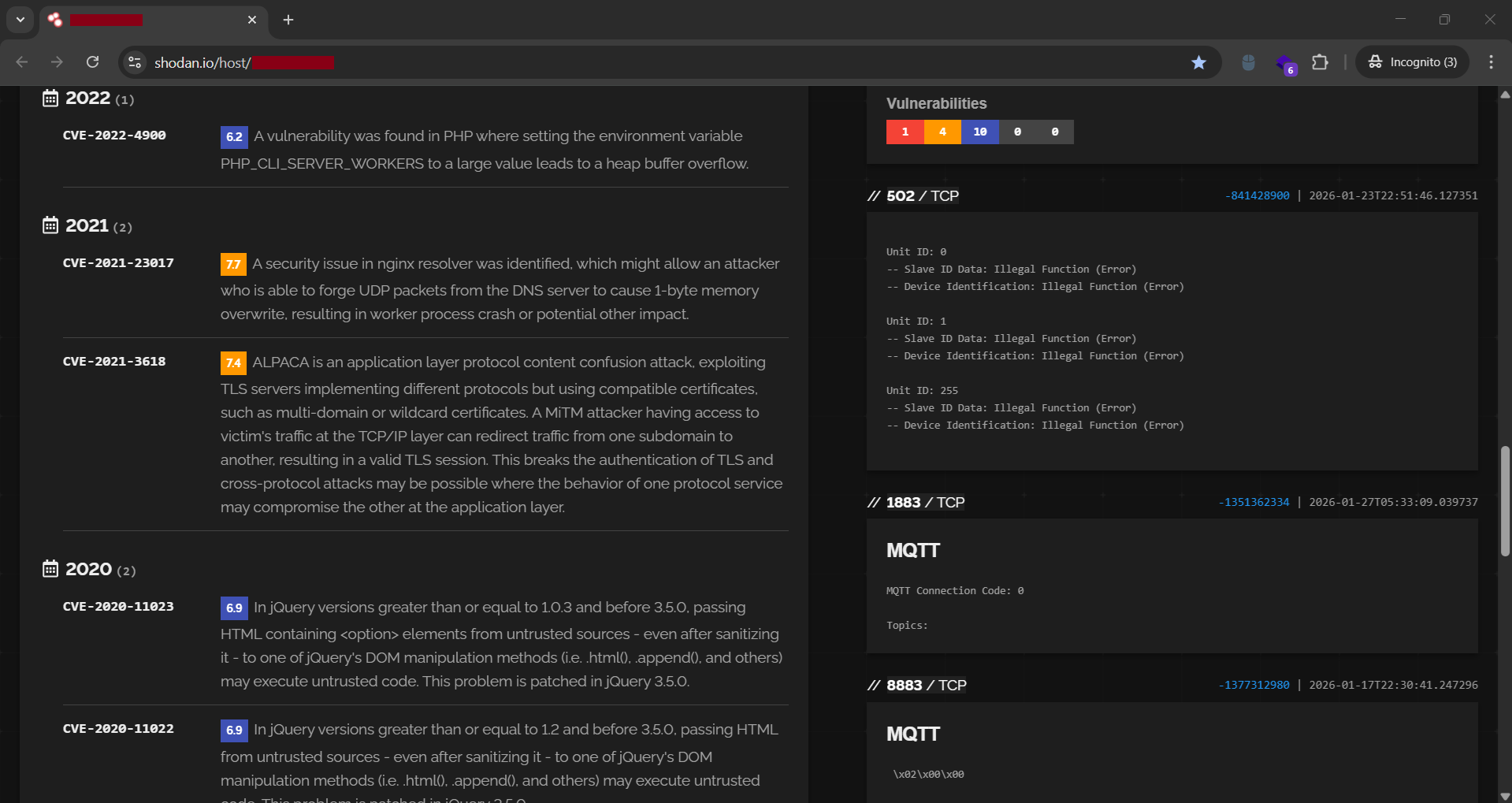The height and width of the screenshot is (803, 1512).
Task: Reload the Shodan host page
Action: click(92, 61)
